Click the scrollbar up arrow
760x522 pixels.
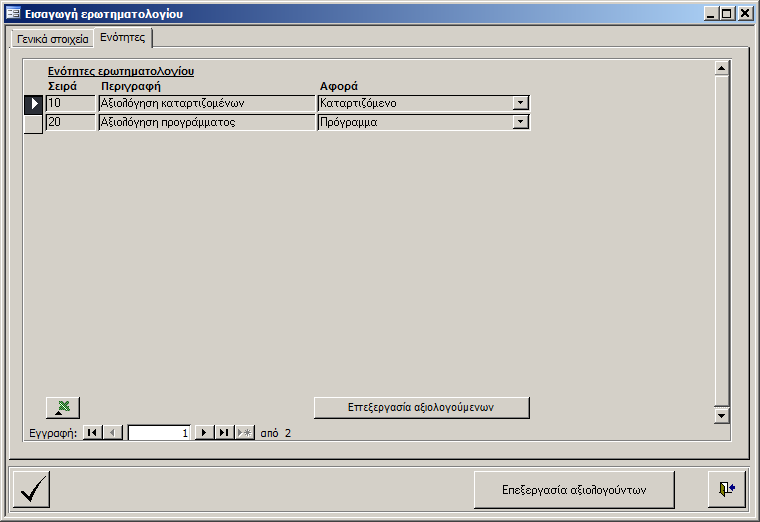tap(720, 68)
